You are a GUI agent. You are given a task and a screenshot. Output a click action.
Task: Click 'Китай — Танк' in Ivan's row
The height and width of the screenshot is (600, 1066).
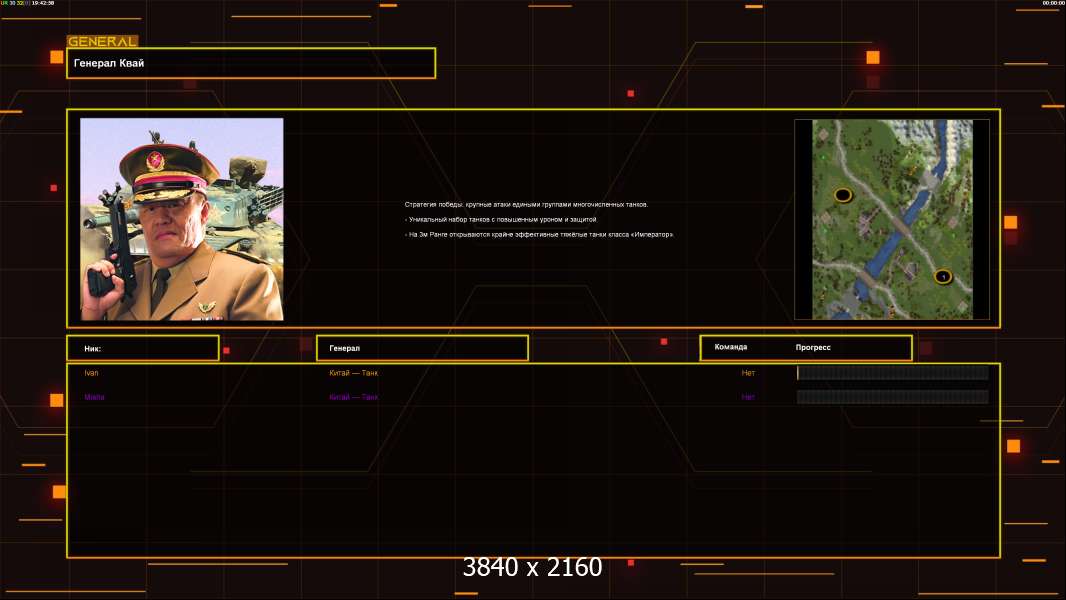(354, 373)
